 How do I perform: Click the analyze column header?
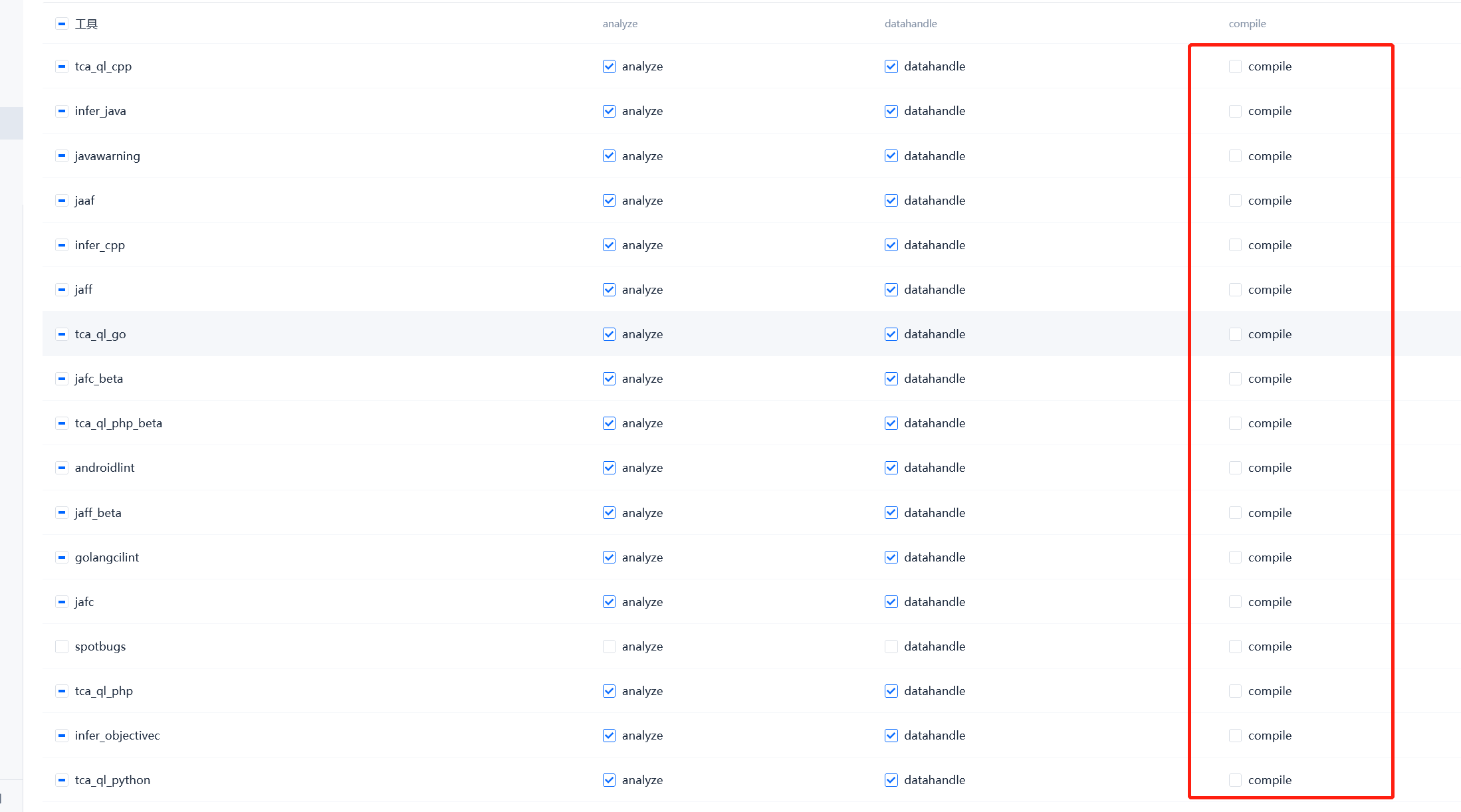tap(619, 23)
